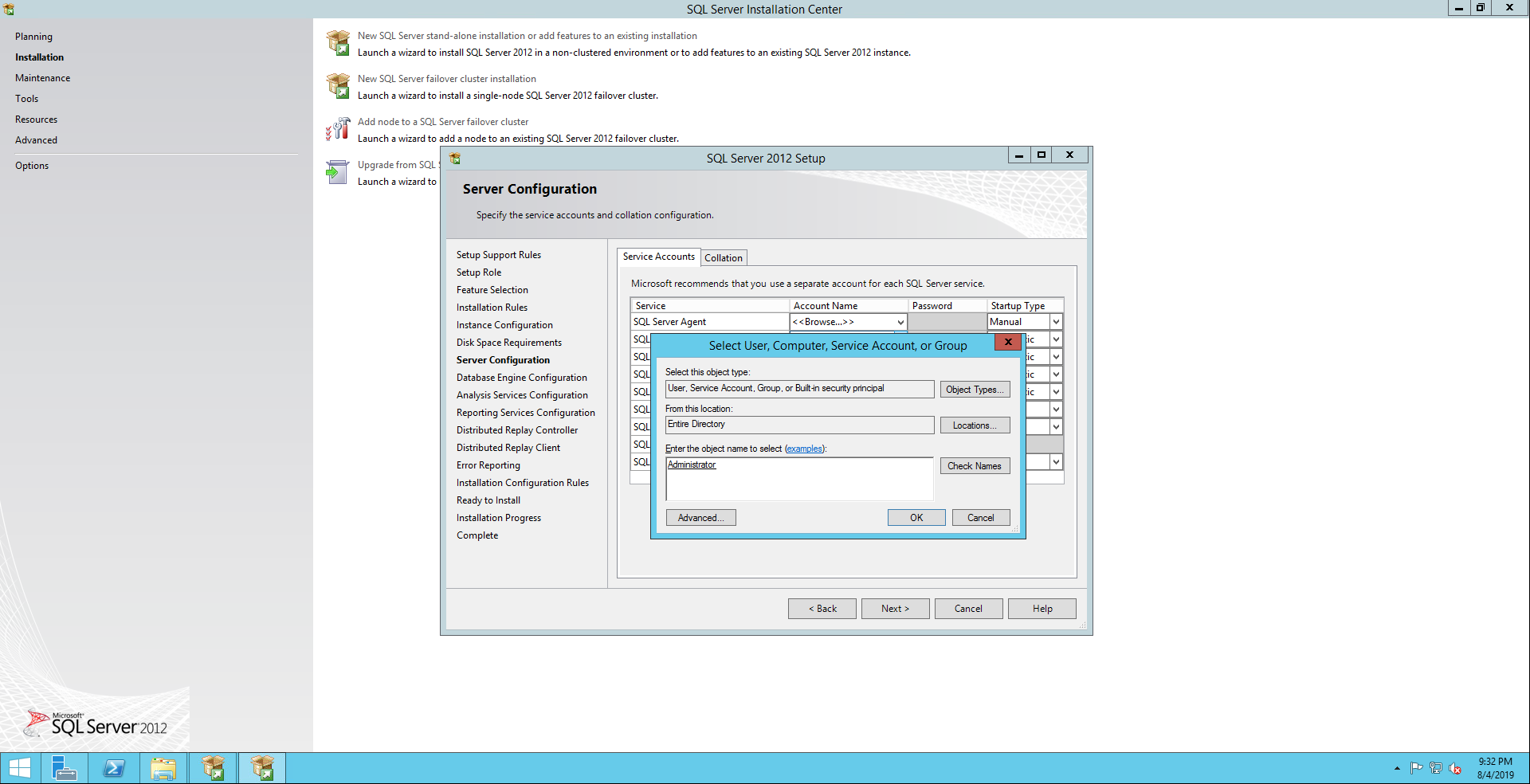Open File Explorer from the taskbar
Image resolution: width=1530 pixels, height=784 pixels.
[163, 768]
